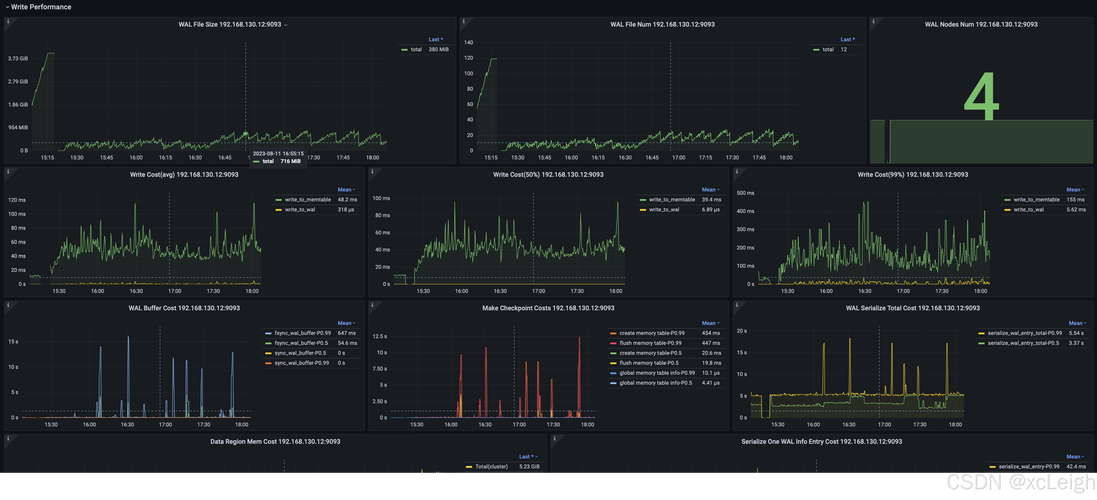Click info icon on WAL Nodes Num panel
Screen dimensions: 1097x500
coord(873,21)
